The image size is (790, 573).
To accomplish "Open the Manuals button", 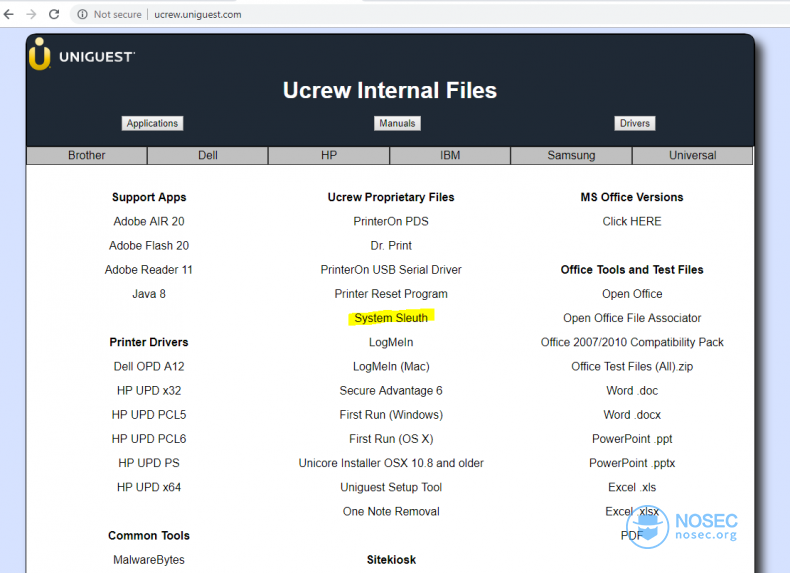I will tap(397, 123).
